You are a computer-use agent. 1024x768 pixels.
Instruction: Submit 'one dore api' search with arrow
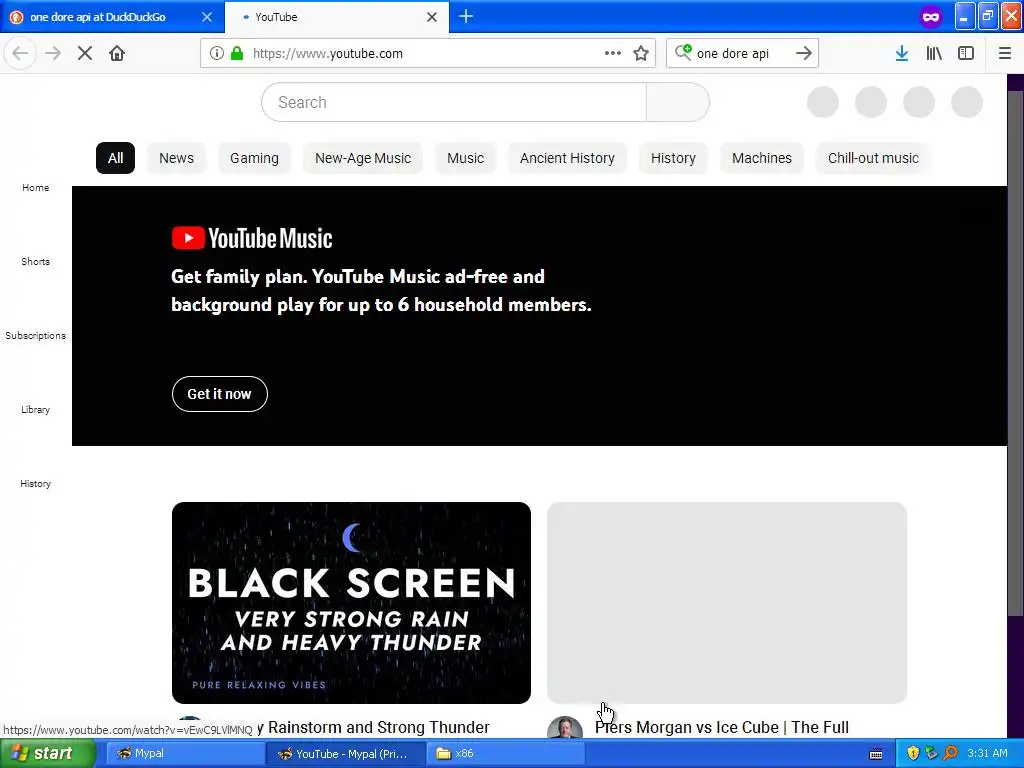(x=804, y=53)
